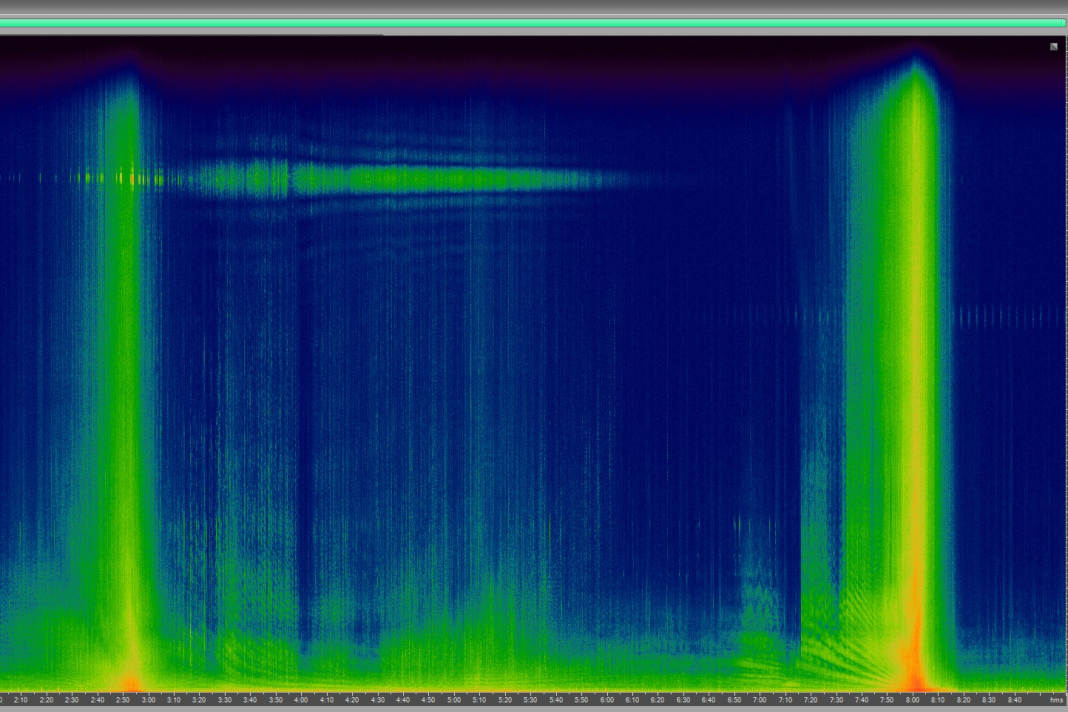Click the 7:30 mark on the timeline ruler

836,699
